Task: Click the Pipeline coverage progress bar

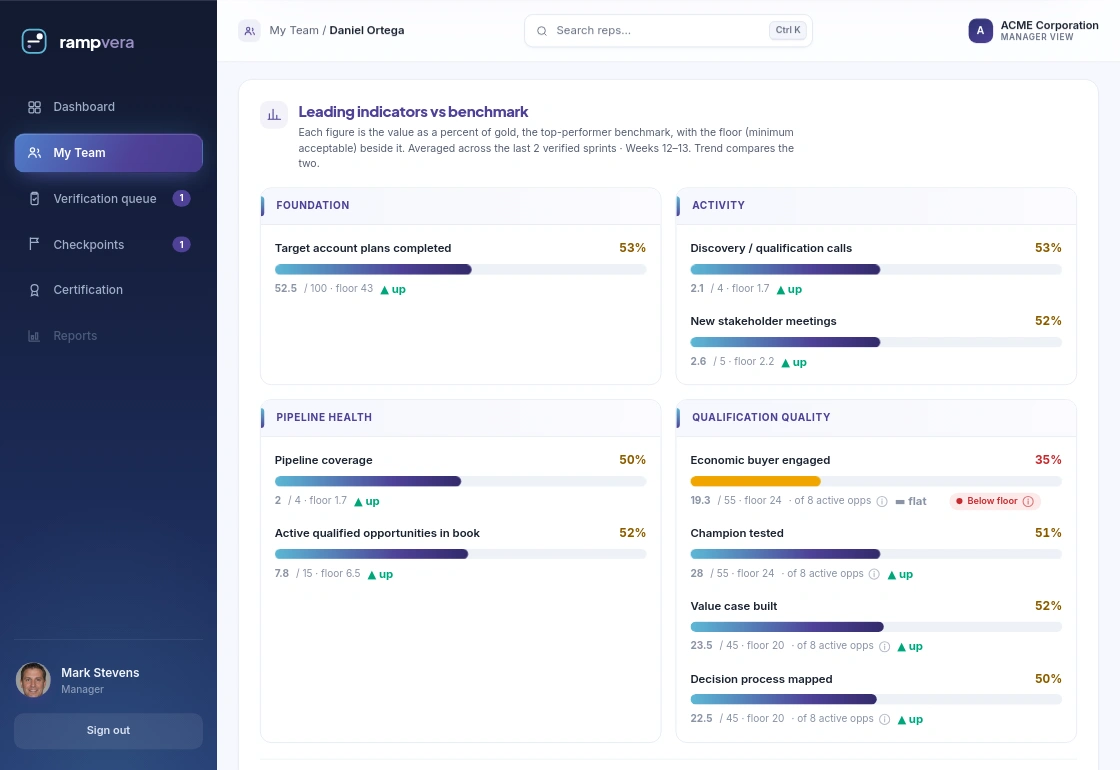Action: point(461,481)
